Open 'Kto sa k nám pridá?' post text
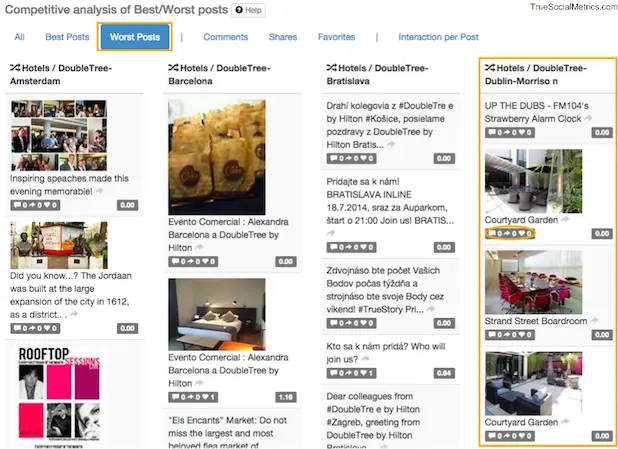Screen dimensions: 618x449 point(385,353)
